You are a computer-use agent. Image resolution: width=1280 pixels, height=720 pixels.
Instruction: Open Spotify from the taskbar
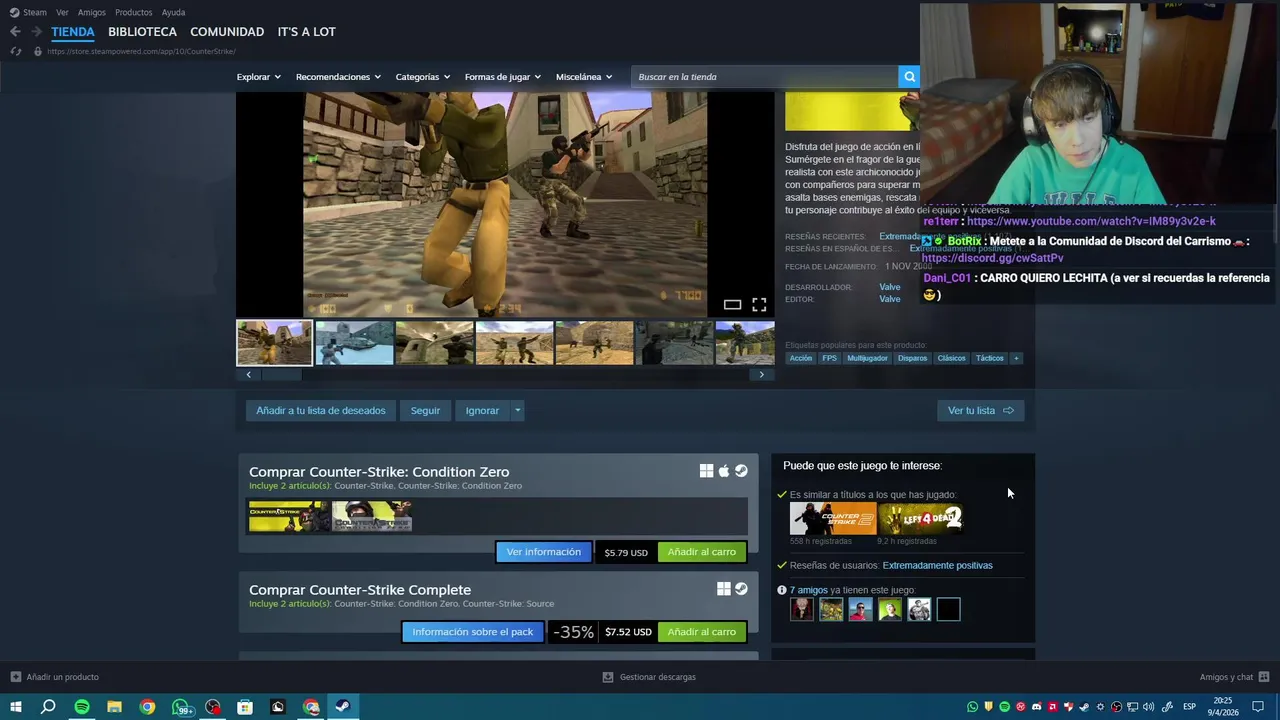82,707
